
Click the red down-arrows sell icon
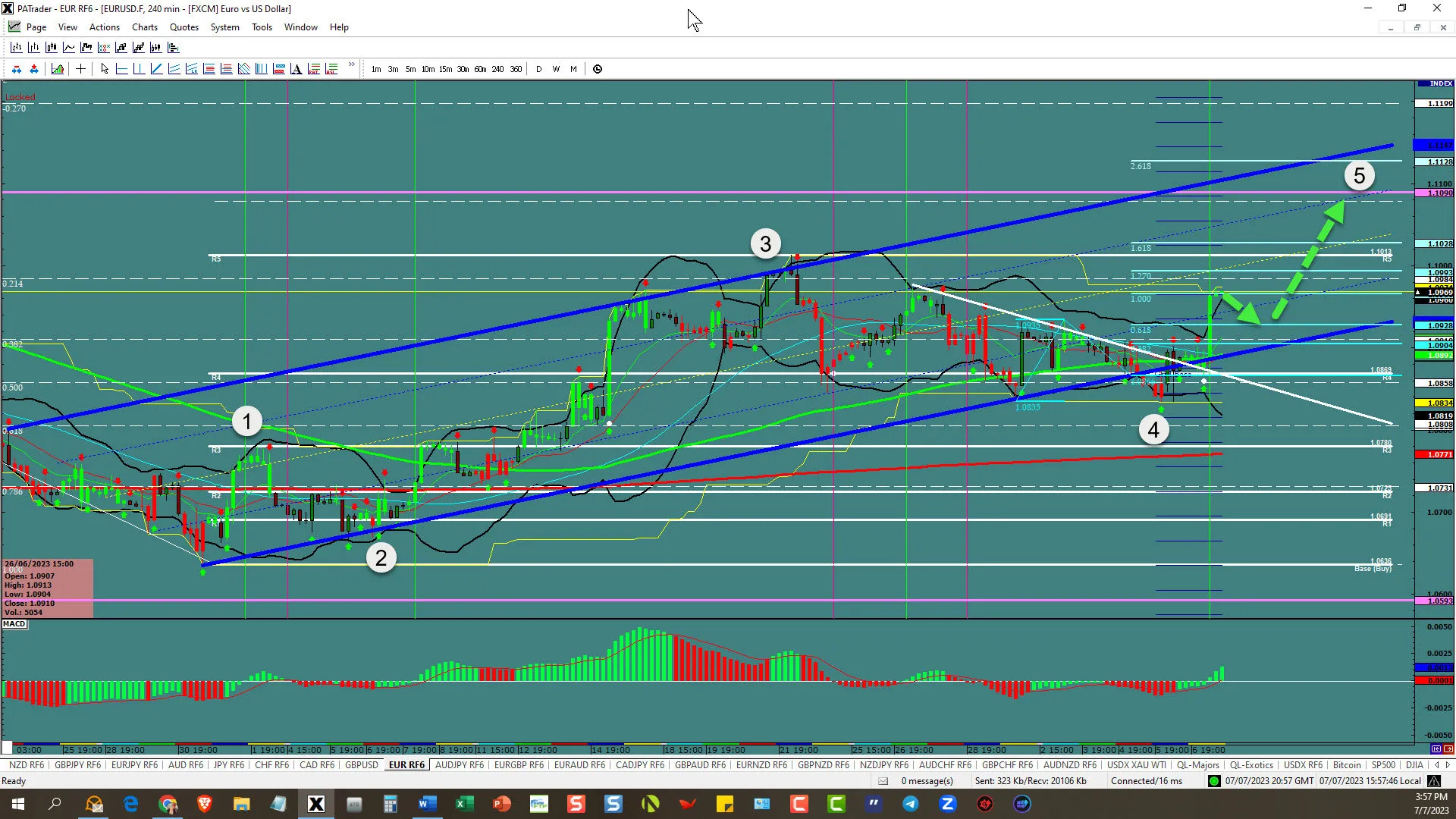(x=17, y=69)
